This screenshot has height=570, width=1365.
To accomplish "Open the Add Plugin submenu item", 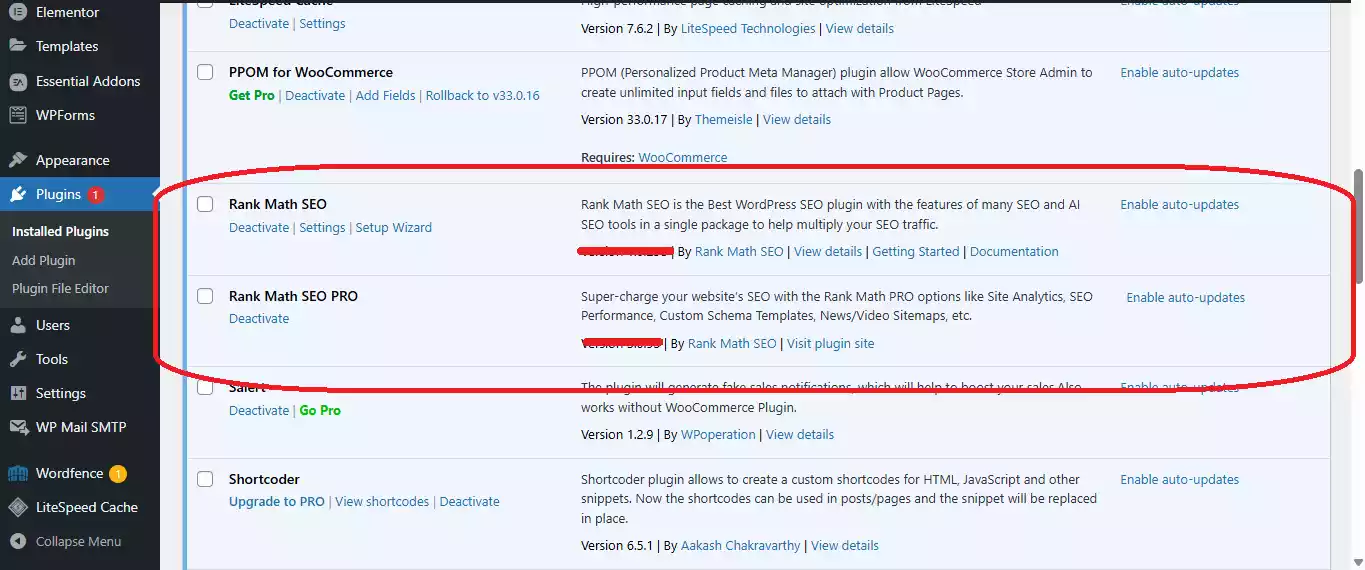I will pos(43,260).
